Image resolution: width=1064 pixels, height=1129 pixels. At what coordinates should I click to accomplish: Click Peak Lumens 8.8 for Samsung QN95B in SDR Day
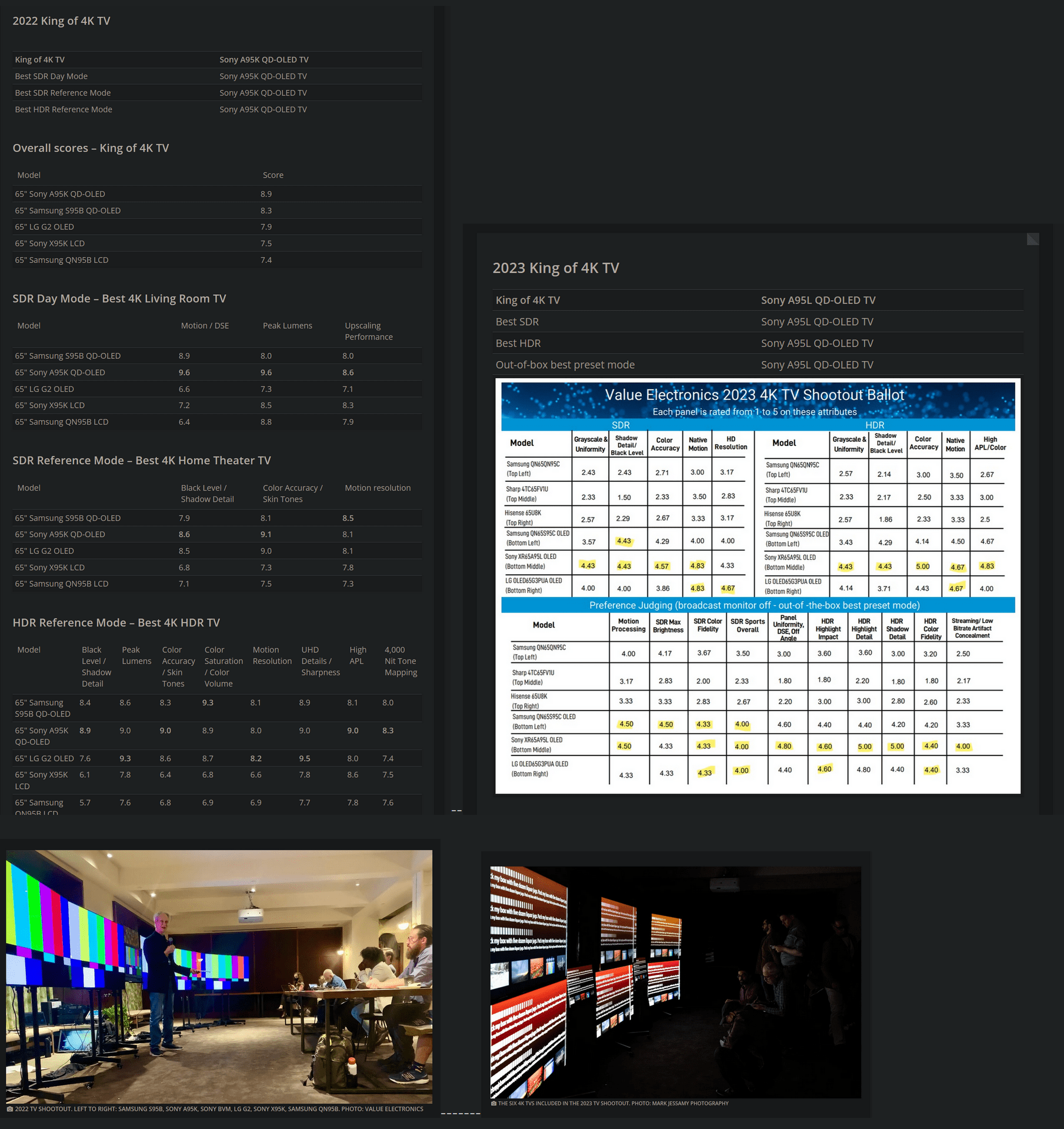pos(266,422)
